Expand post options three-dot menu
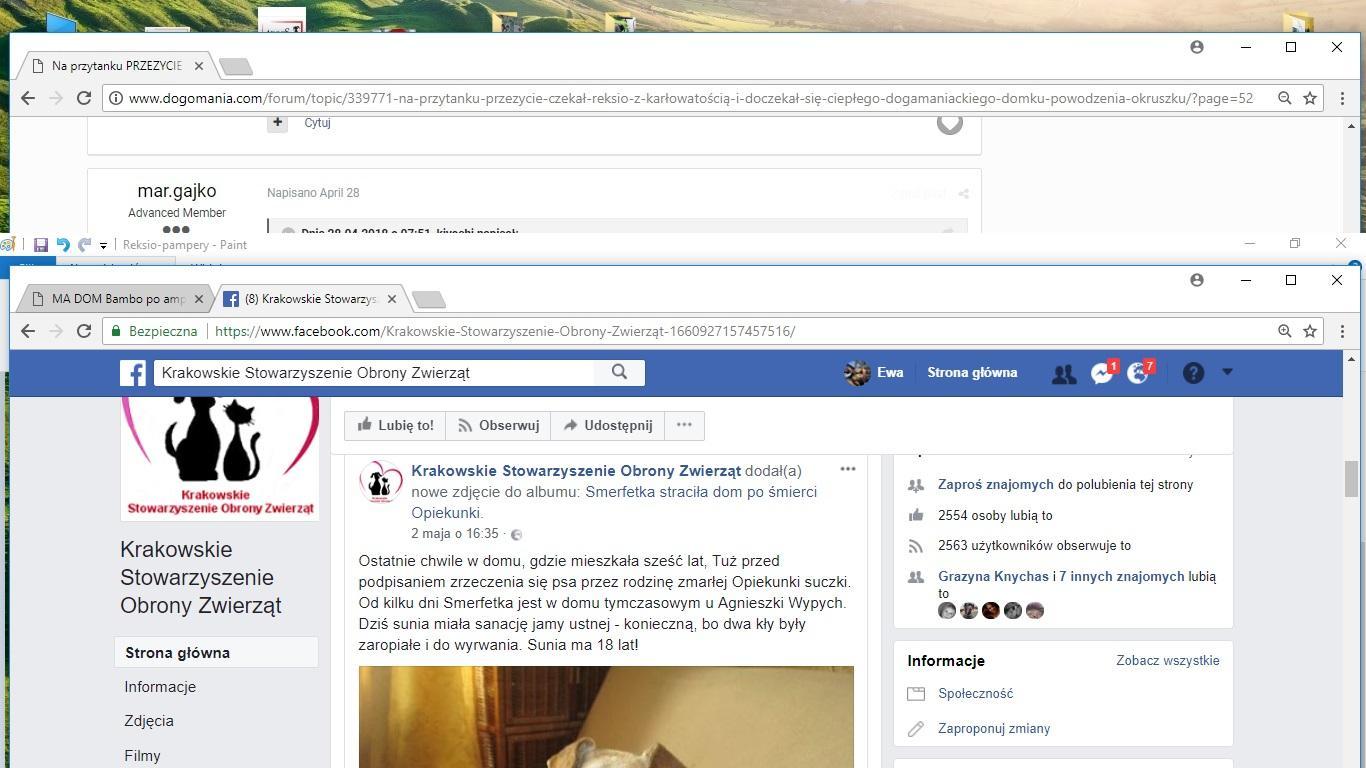 point(848,469)
